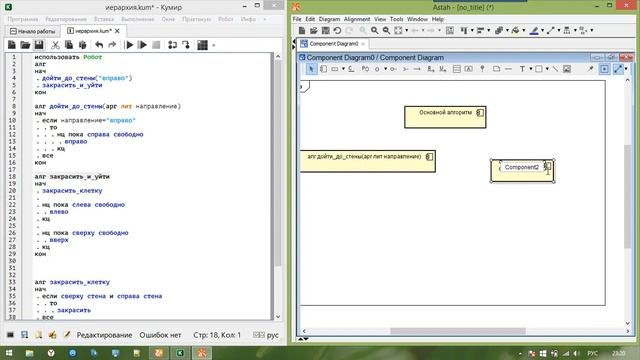
Task: Click 'Ошибок нет' in the Kumir status bar
Action: click(x=160, y=335)
